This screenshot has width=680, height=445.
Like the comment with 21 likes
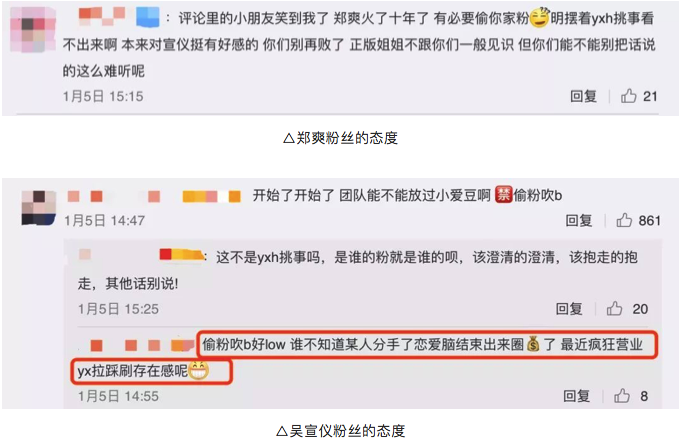(x=628, y=96)
